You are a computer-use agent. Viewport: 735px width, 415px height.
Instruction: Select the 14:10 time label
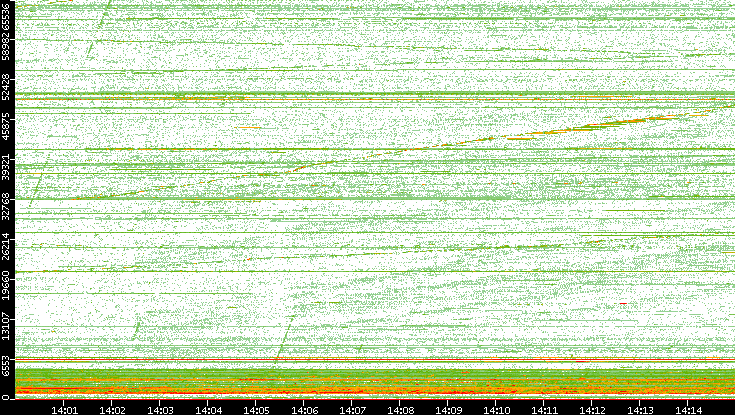click(x=496, y=409)
